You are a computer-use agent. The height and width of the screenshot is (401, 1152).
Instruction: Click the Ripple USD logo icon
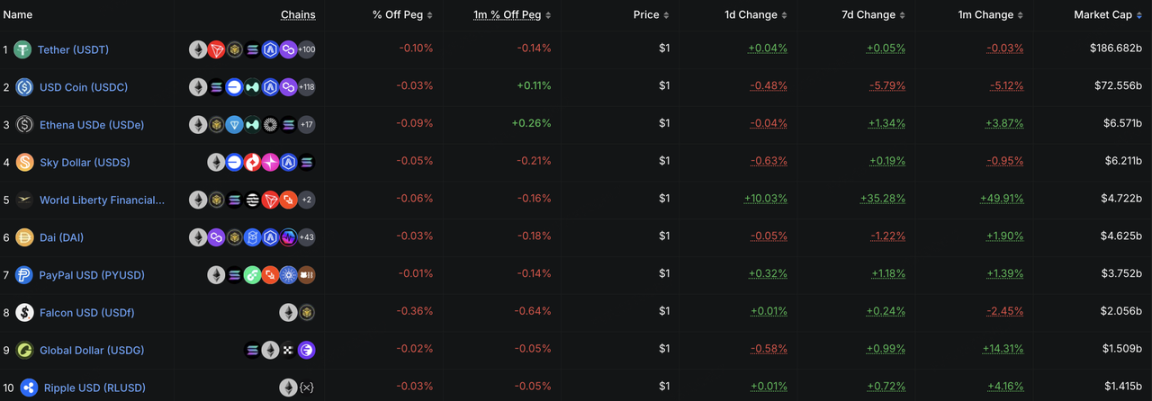coord(26,388)
